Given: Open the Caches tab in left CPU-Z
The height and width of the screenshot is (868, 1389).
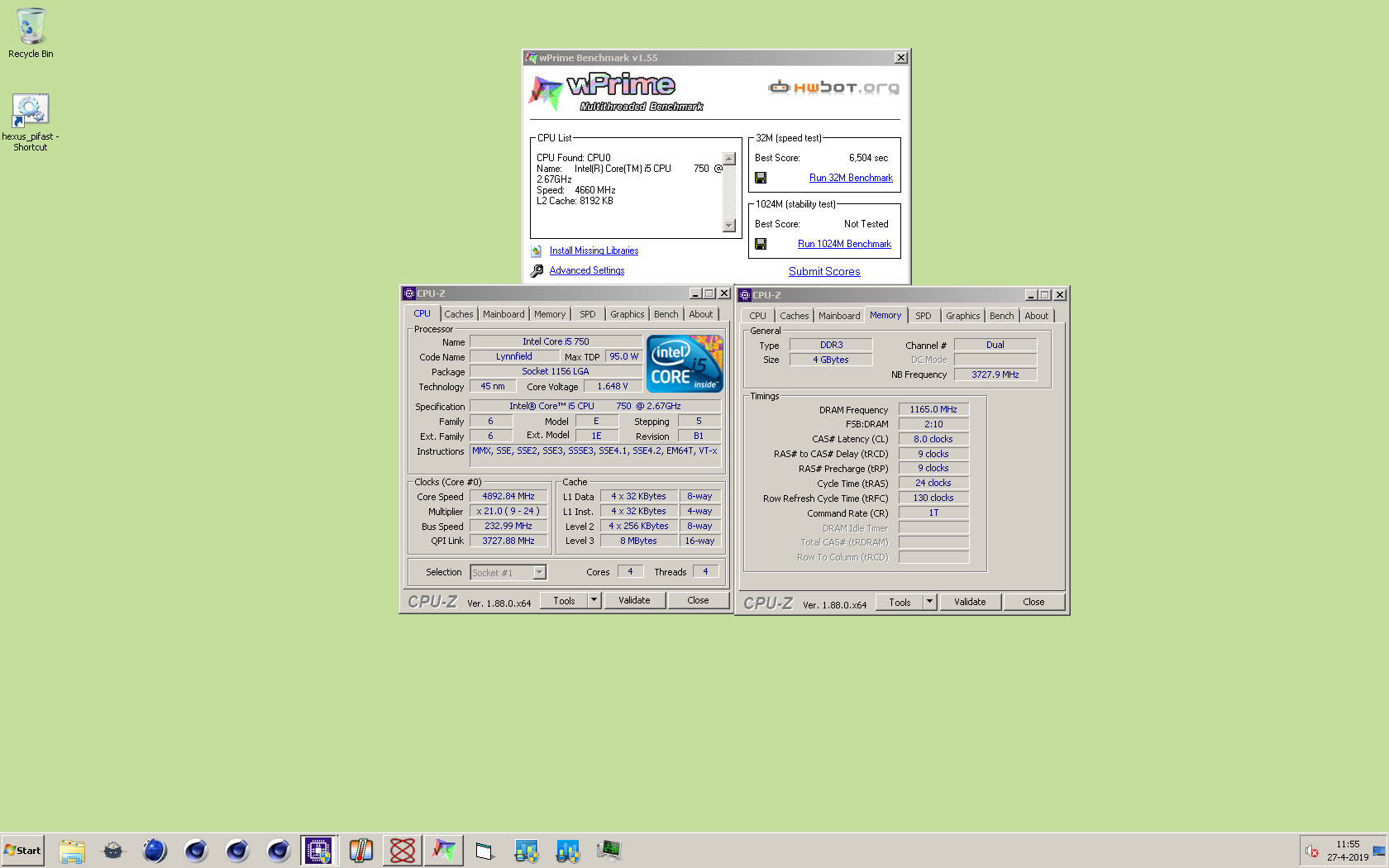Looking at the screenshot, I should (459, 314).
